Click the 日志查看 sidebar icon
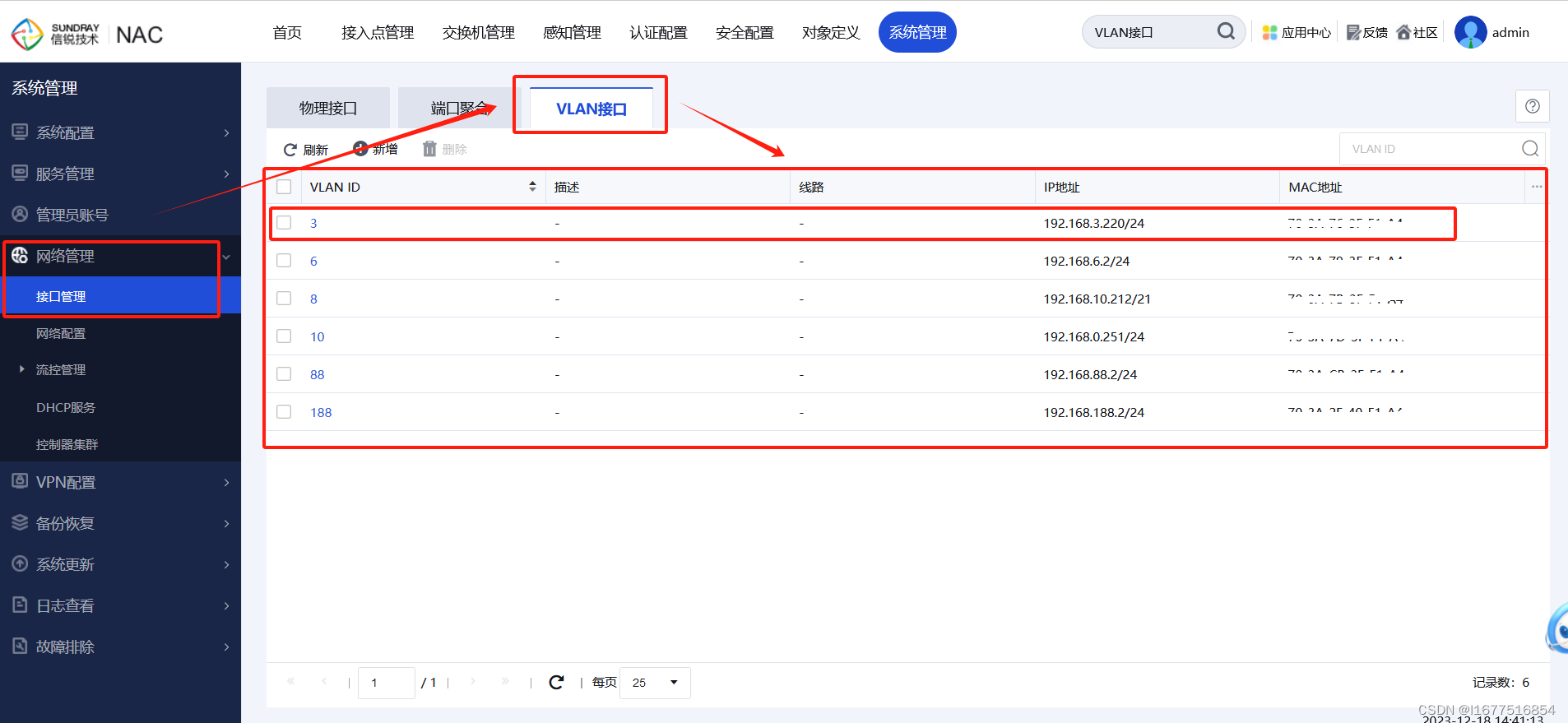Image resolution: width=1568 pixels, height=723 pixels. [20, 605]
